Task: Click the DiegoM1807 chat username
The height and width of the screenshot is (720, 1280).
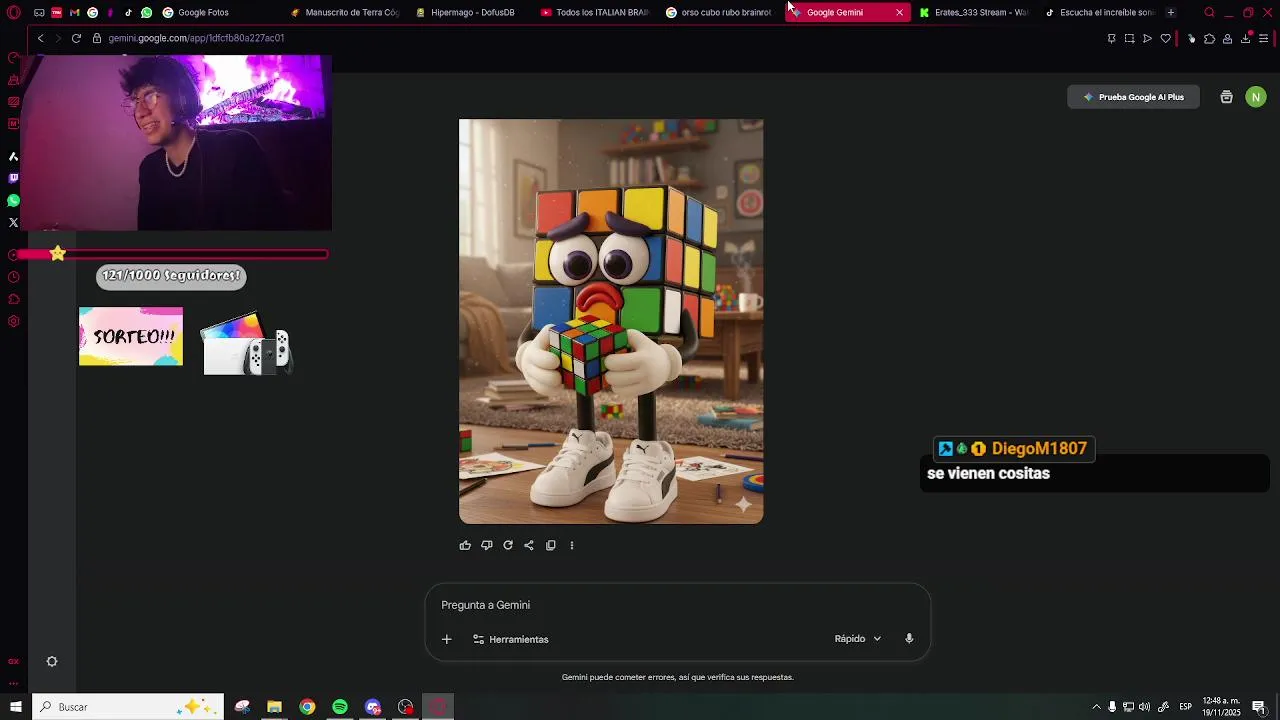Action: pyautogui.click(x=1039, y=449)
